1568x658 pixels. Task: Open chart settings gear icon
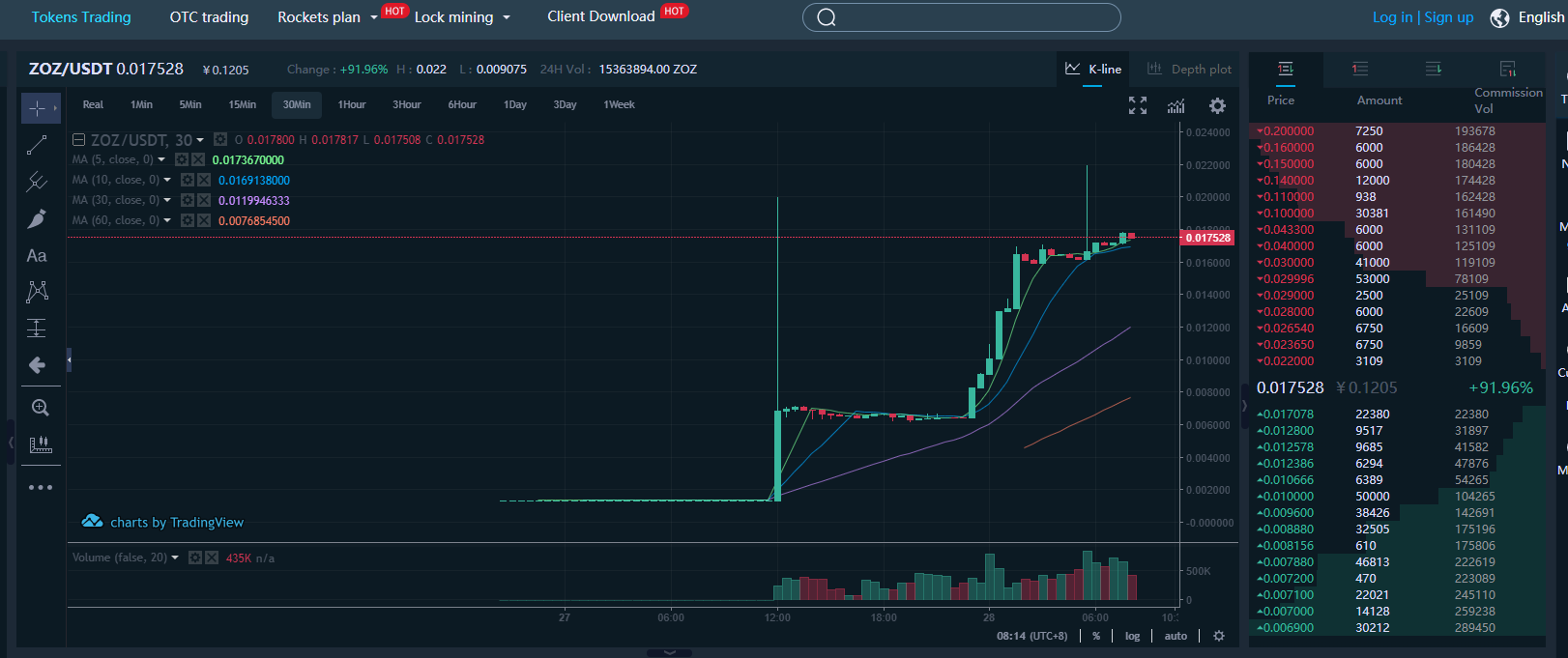(1217, 105)
